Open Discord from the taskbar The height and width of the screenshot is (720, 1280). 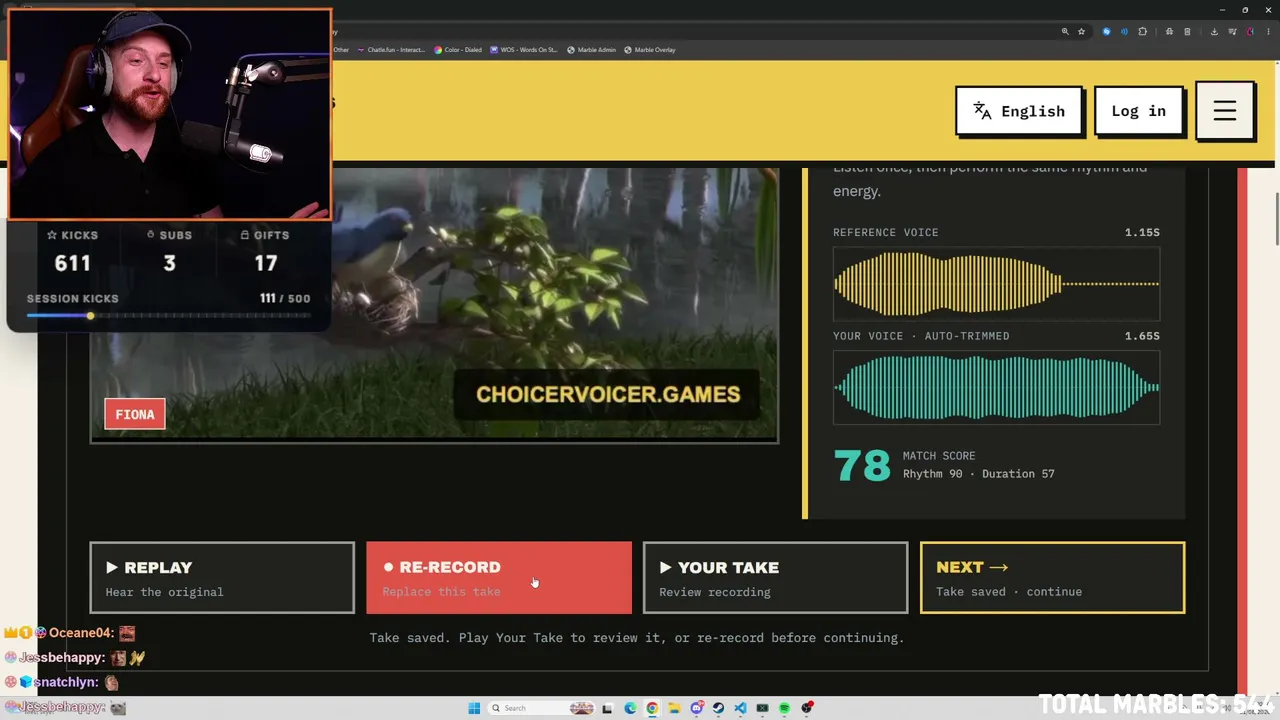click(696, 708)
